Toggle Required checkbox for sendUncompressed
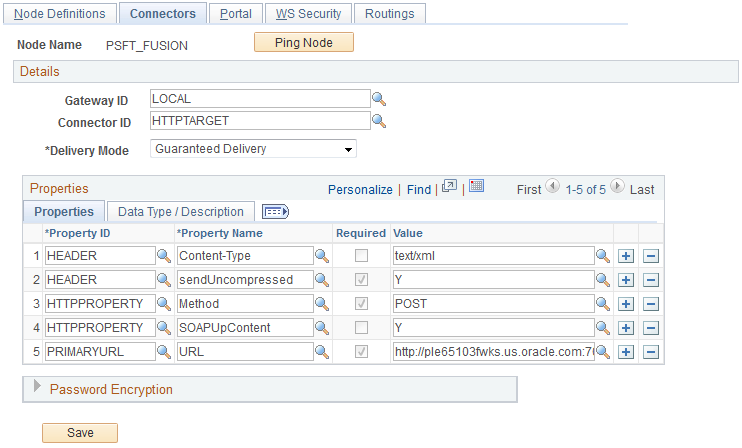 [362, 280]
